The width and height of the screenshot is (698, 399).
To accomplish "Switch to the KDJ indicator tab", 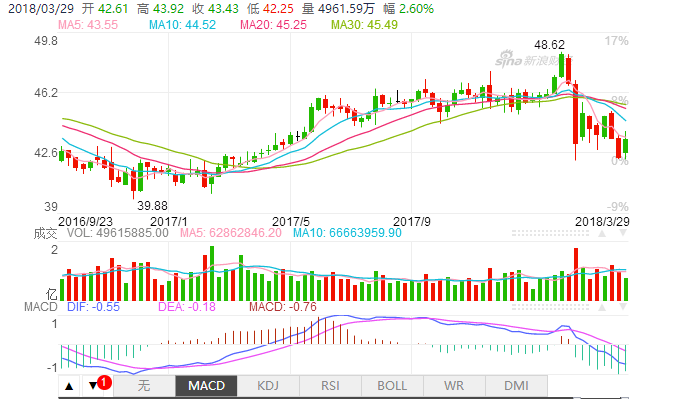I will click(x=268, y=386).
